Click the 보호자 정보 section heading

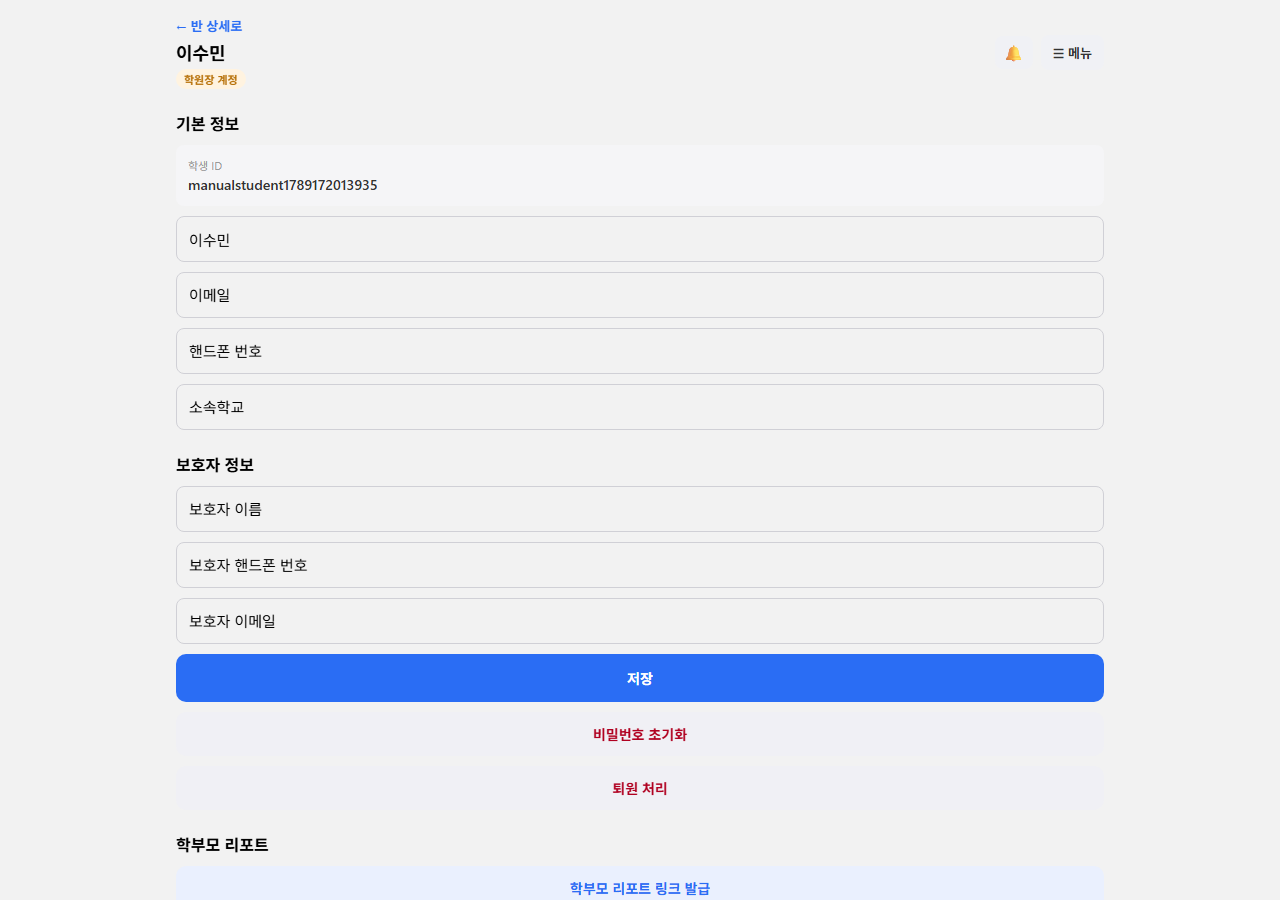[215, 465]
